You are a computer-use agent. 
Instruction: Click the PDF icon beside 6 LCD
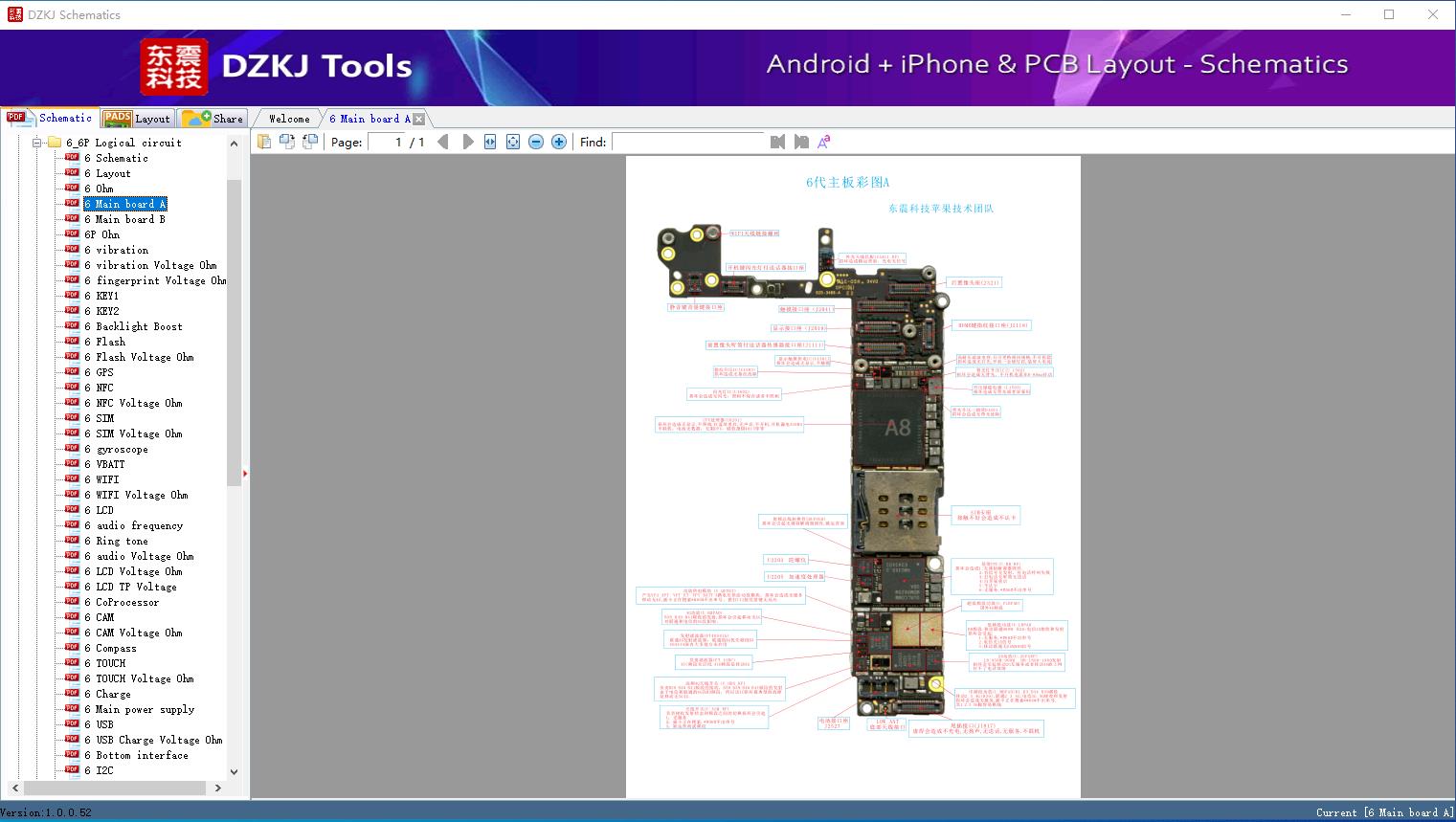click(72, 510)
